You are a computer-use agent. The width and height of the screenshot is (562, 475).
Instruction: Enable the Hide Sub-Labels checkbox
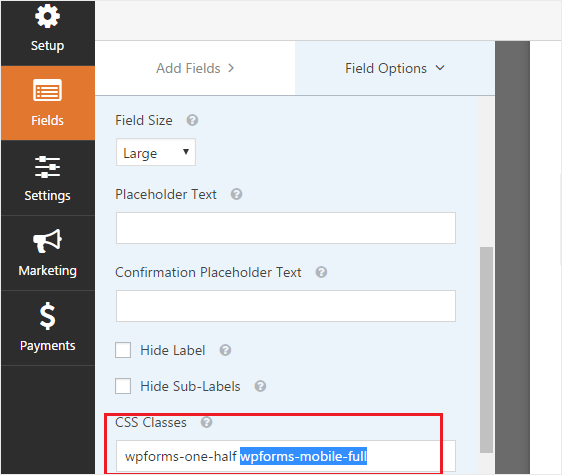pos(123,386)
